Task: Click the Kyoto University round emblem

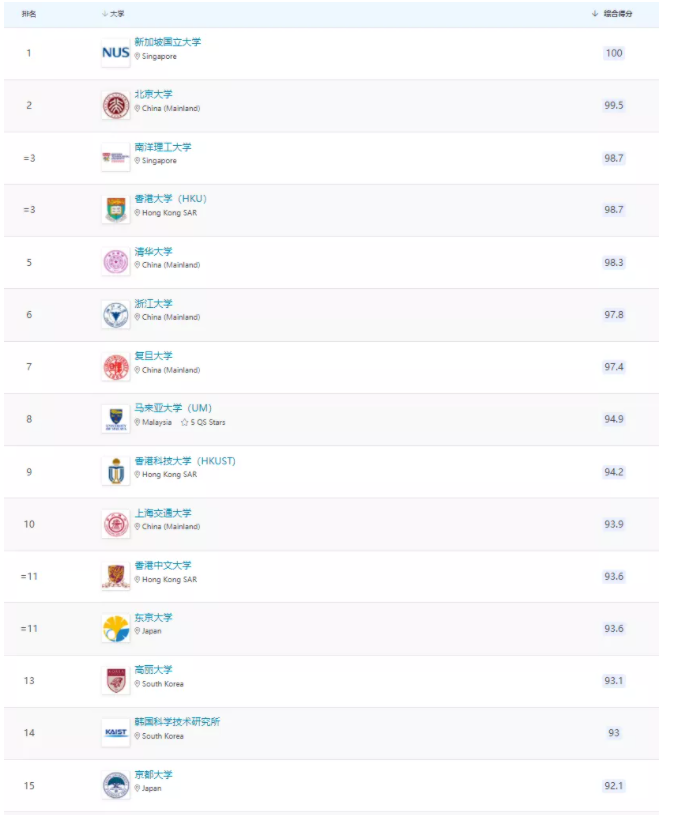Action: 115,785
